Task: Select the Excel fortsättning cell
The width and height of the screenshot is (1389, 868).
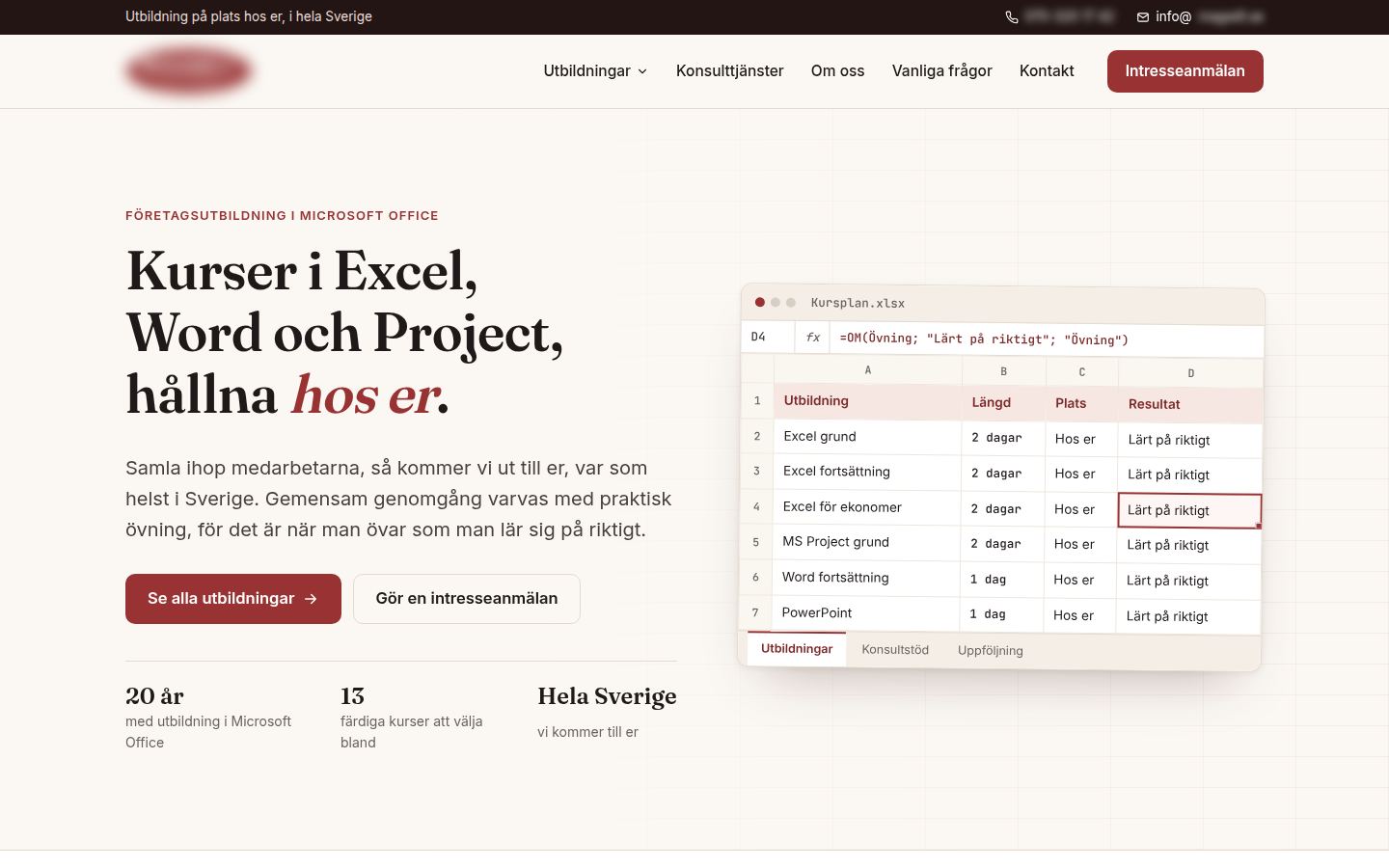Action: [x=866, y=473]
